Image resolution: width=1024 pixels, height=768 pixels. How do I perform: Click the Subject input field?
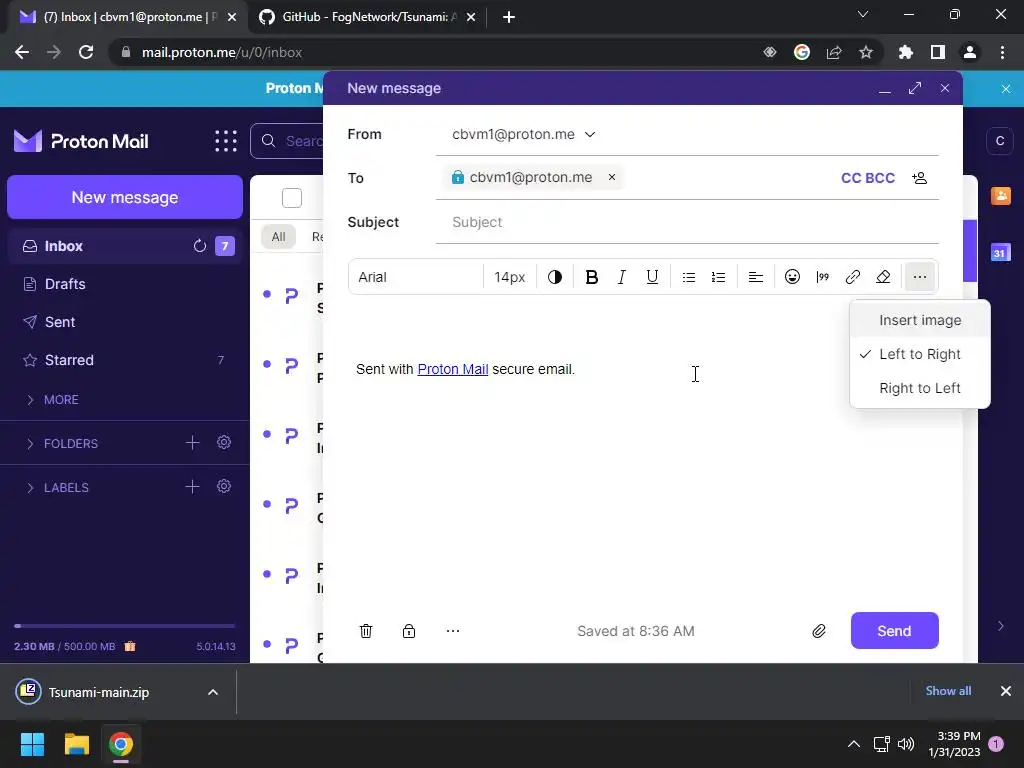(x=687, y=222)
